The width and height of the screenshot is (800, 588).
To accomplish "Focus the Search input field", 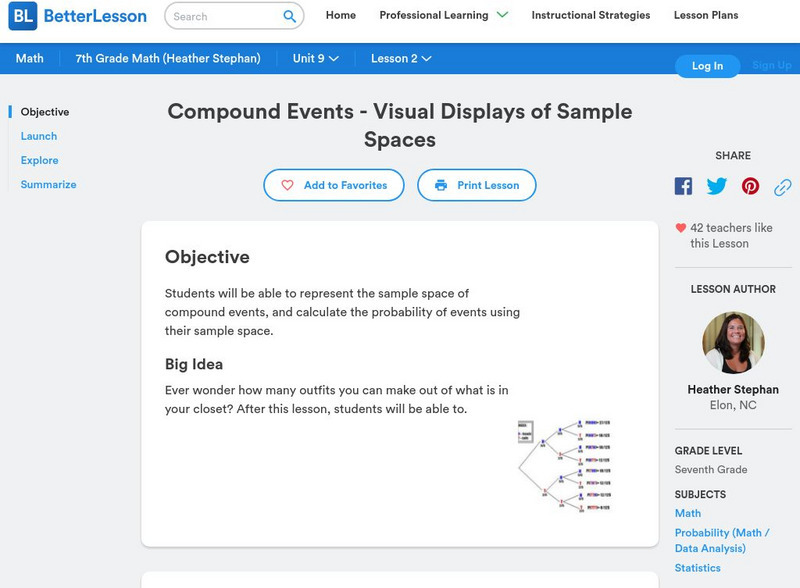I will (x=222, y=16).
